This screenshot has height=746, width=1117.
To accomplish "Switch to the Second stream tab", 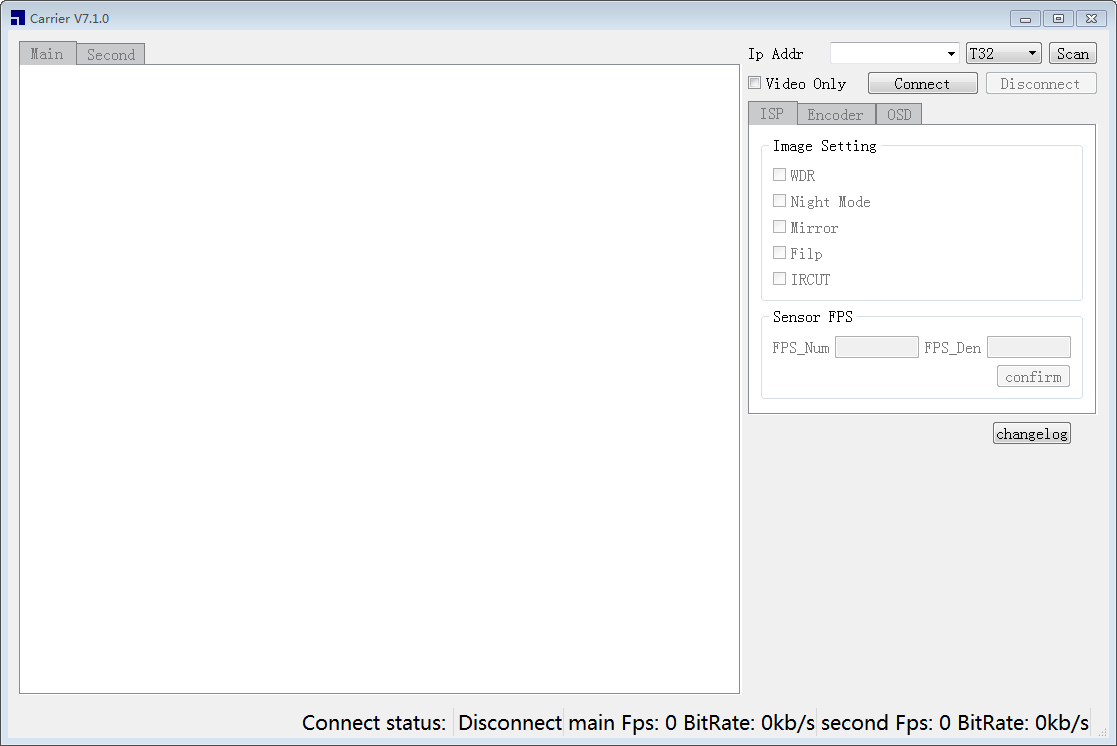I will coord(110,55).
